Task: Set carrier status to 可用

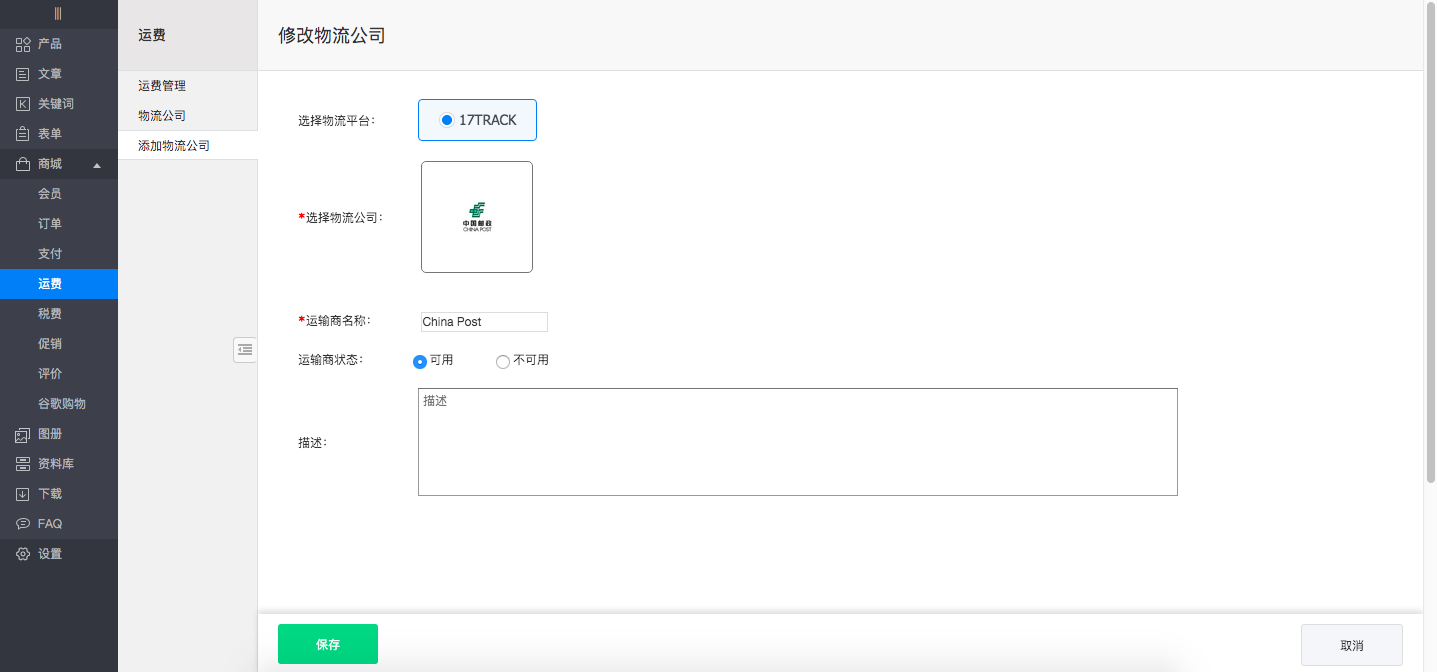Action: 420,361
